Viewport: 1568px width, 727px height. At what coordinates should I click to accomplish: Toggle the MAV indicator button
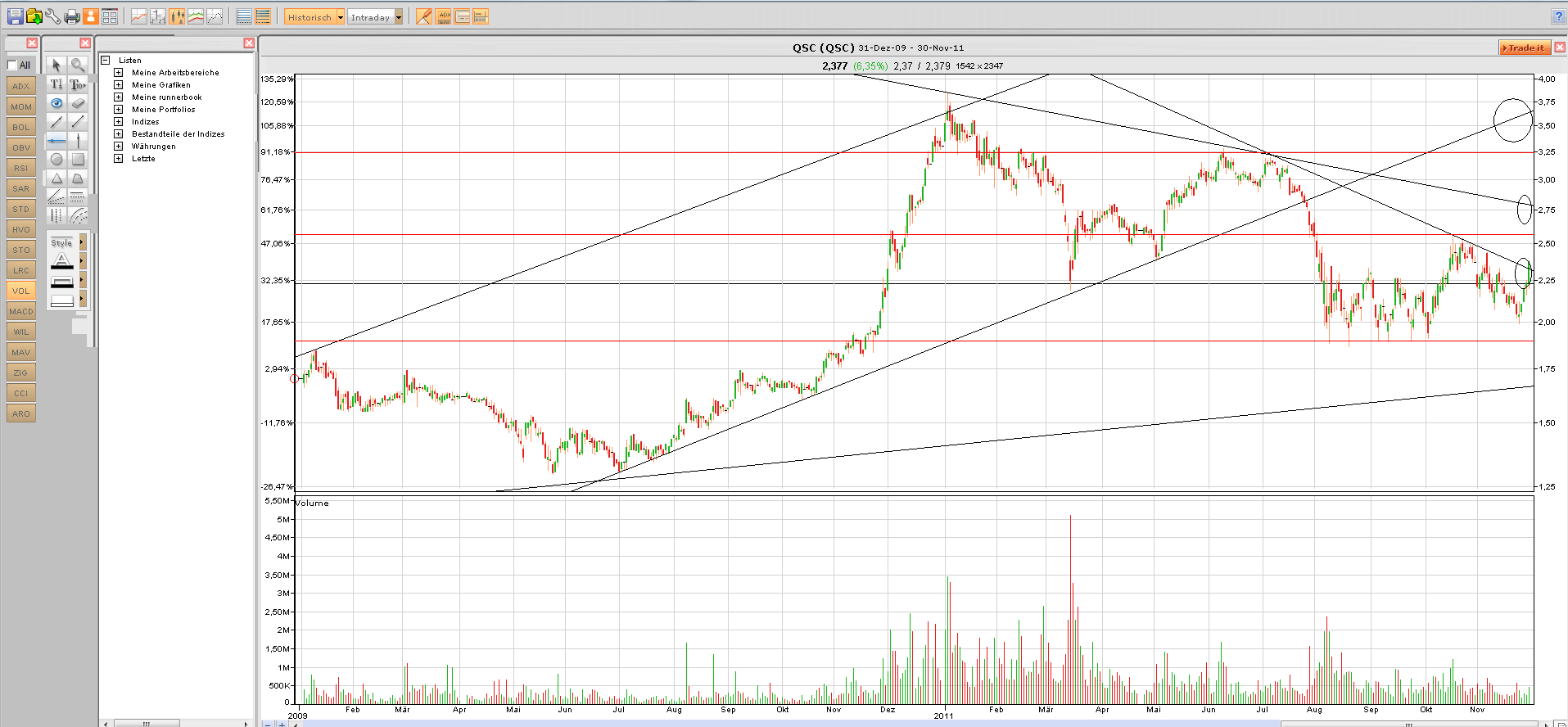click(20, 352)
